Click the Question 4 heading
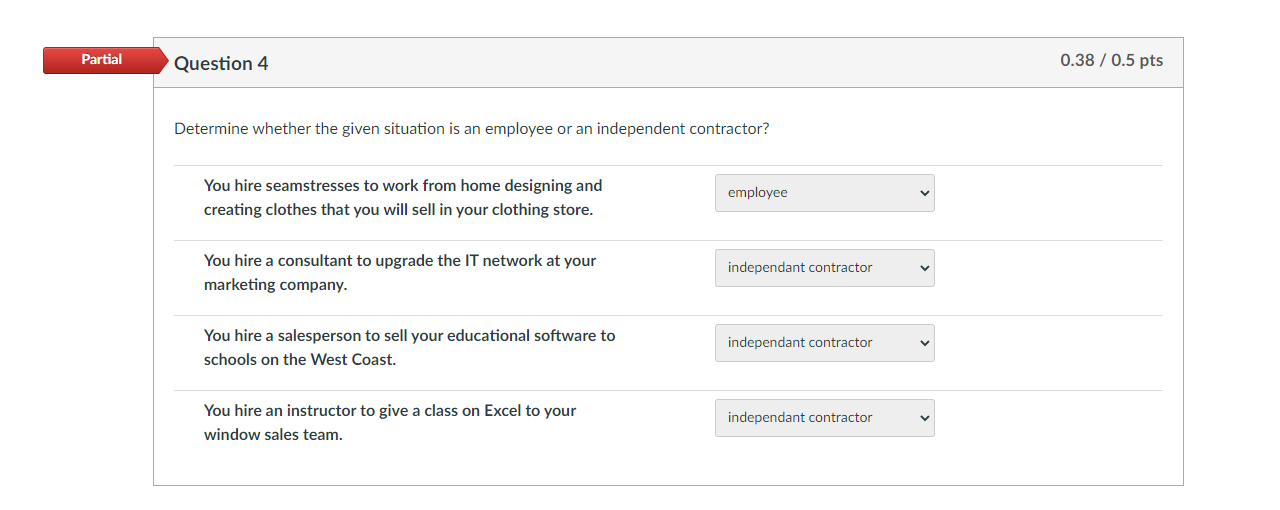This screenshot has width=1280, height=510. (x=221, y=63)
